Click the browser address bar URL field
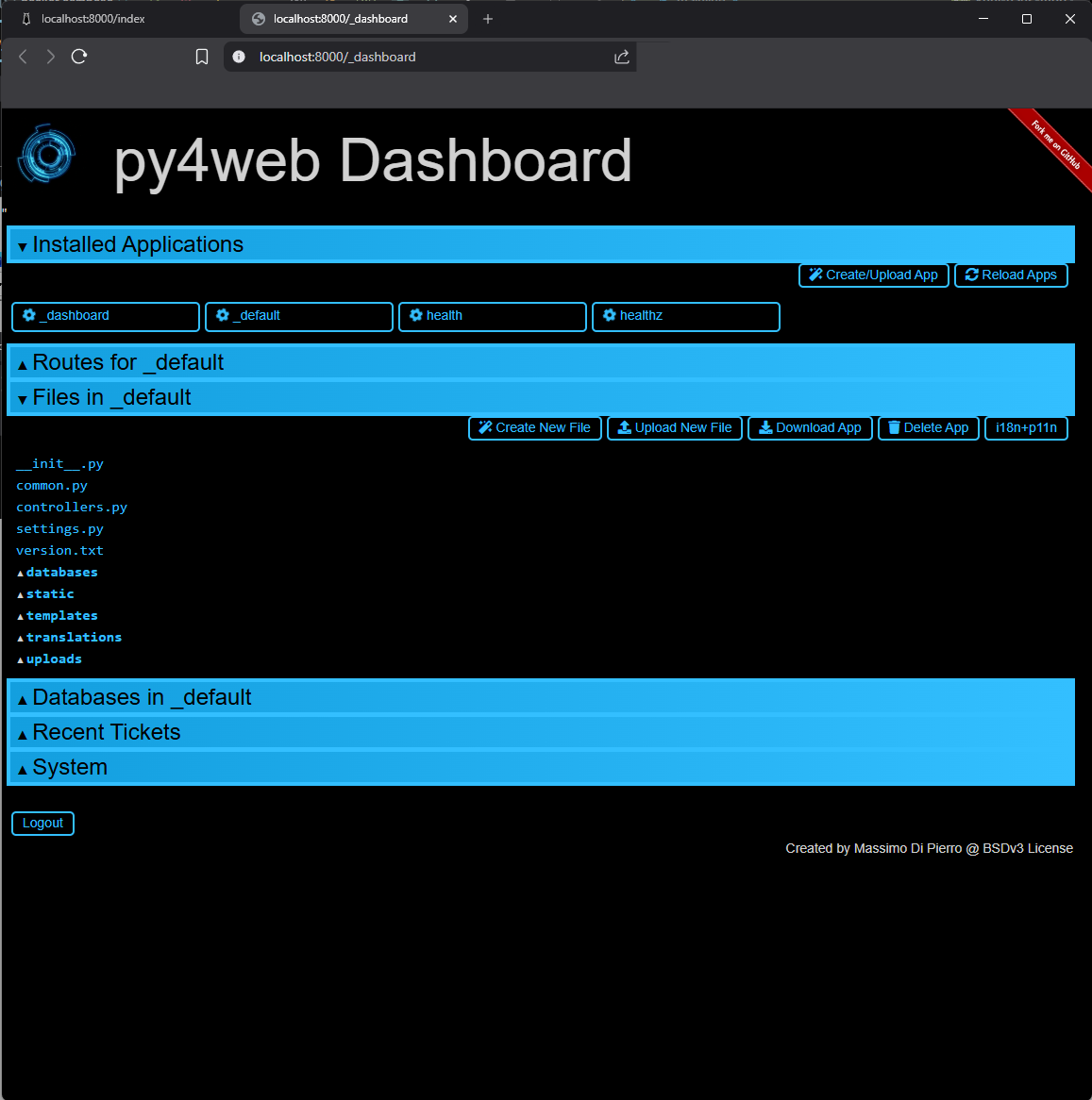Screen dimensions: 1092x1100 (x=415, y=57)
